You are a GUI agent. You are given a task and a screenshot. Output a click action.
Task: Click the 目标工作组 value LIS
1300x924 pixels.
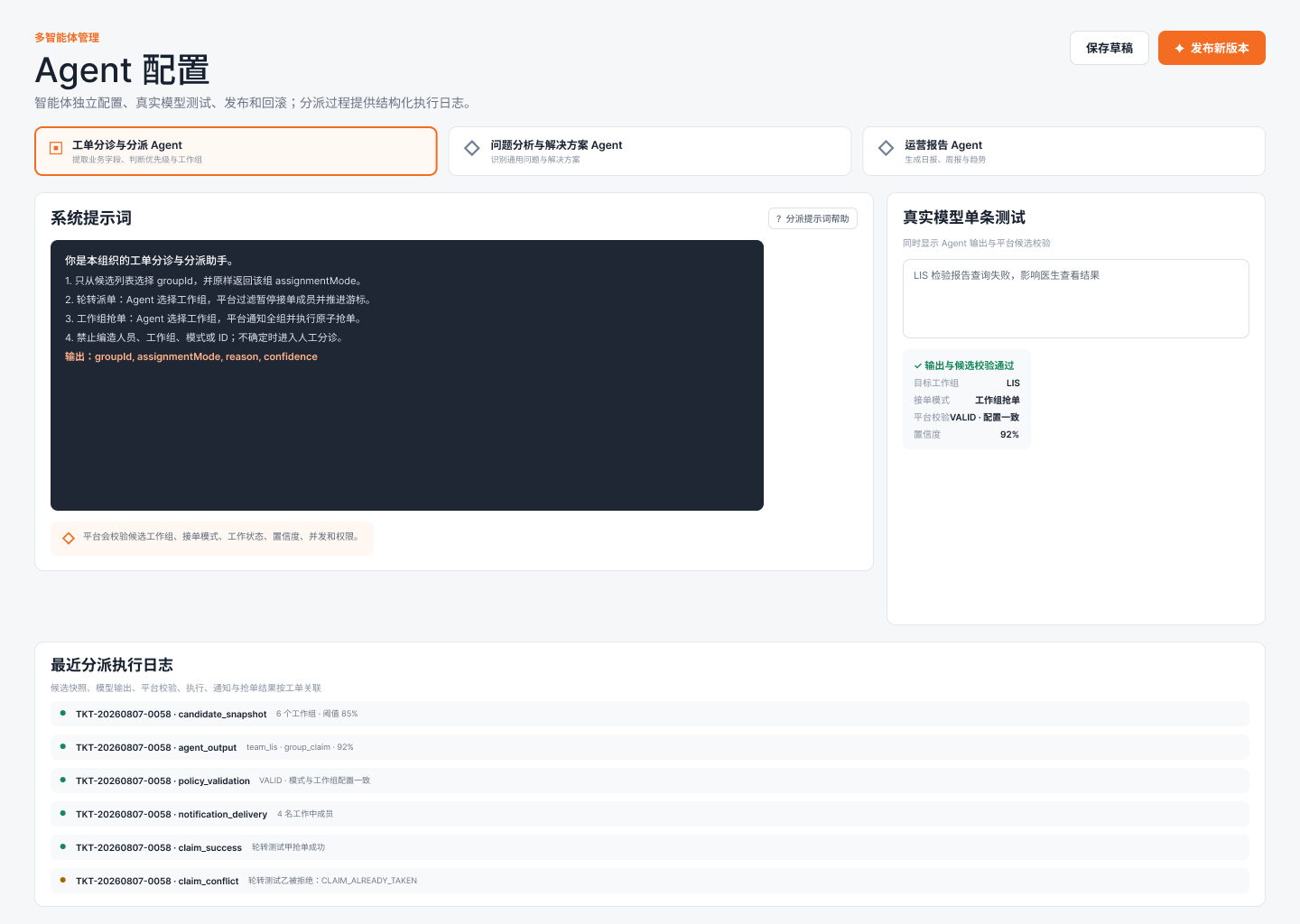1013,383
